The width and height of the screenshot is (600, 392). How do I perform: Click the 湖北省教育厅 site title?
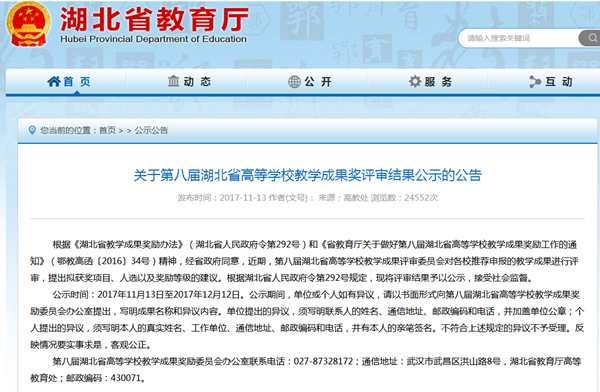tap(155, 19)
